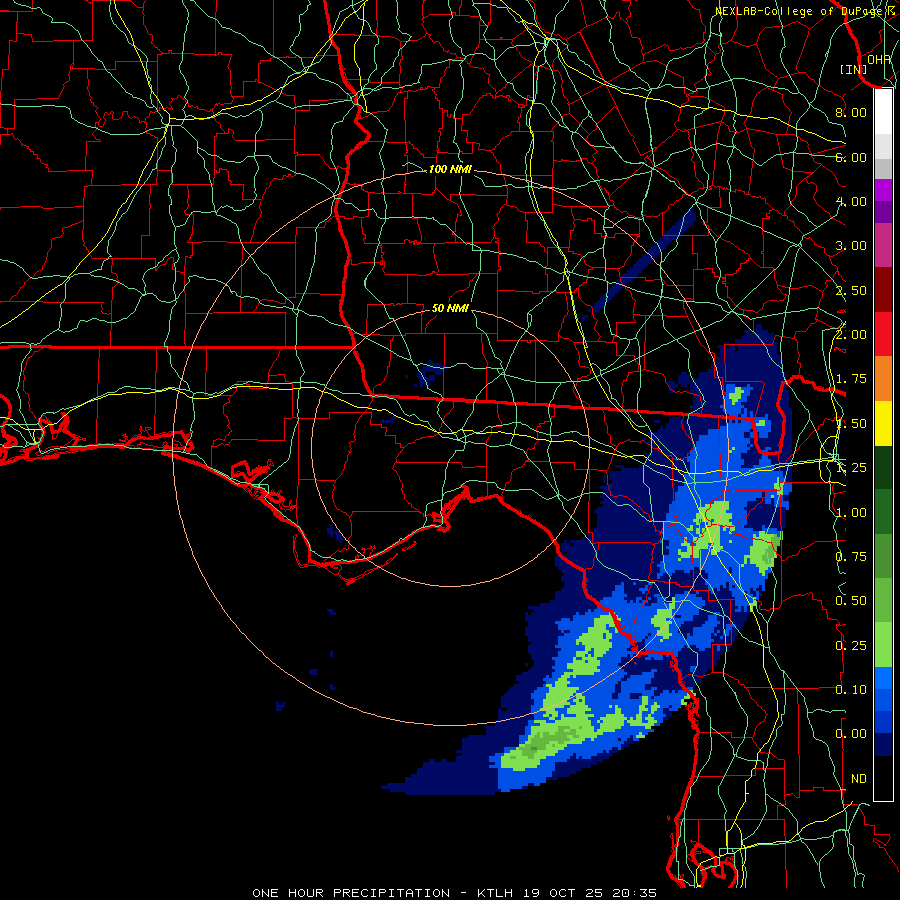Select the 19 OCT 25 date text
900x900 pixels.
(566, 893)
